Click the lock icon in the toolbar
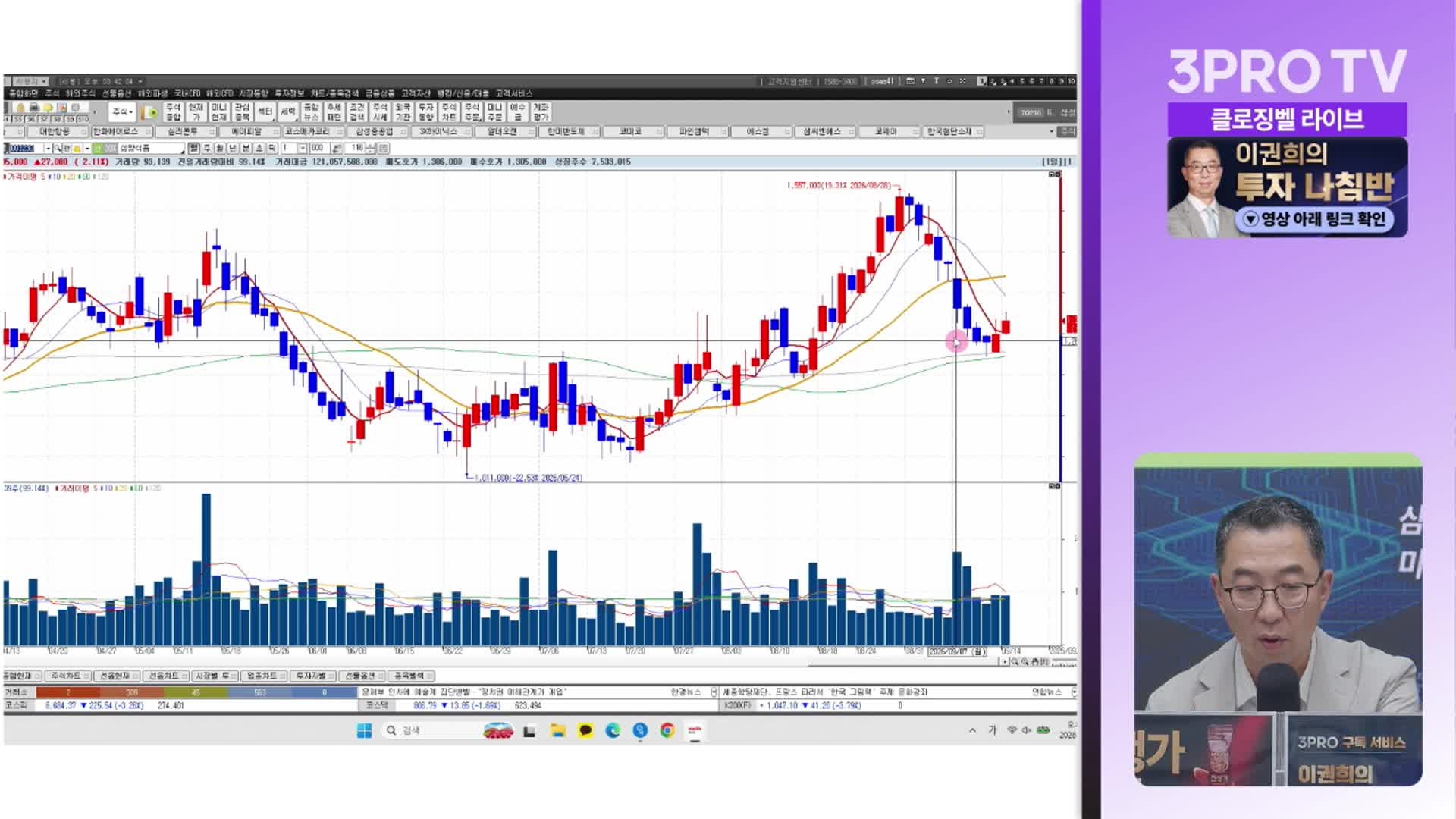This screenshot has width=1456, height=819. click(20, 107)
